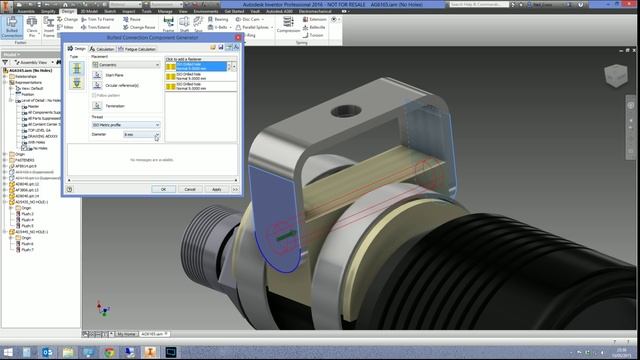Image resolution: width=640 pixels, height=360 pixels.
Task: Open the 3D Model ribbon tab
Action: 89,11
